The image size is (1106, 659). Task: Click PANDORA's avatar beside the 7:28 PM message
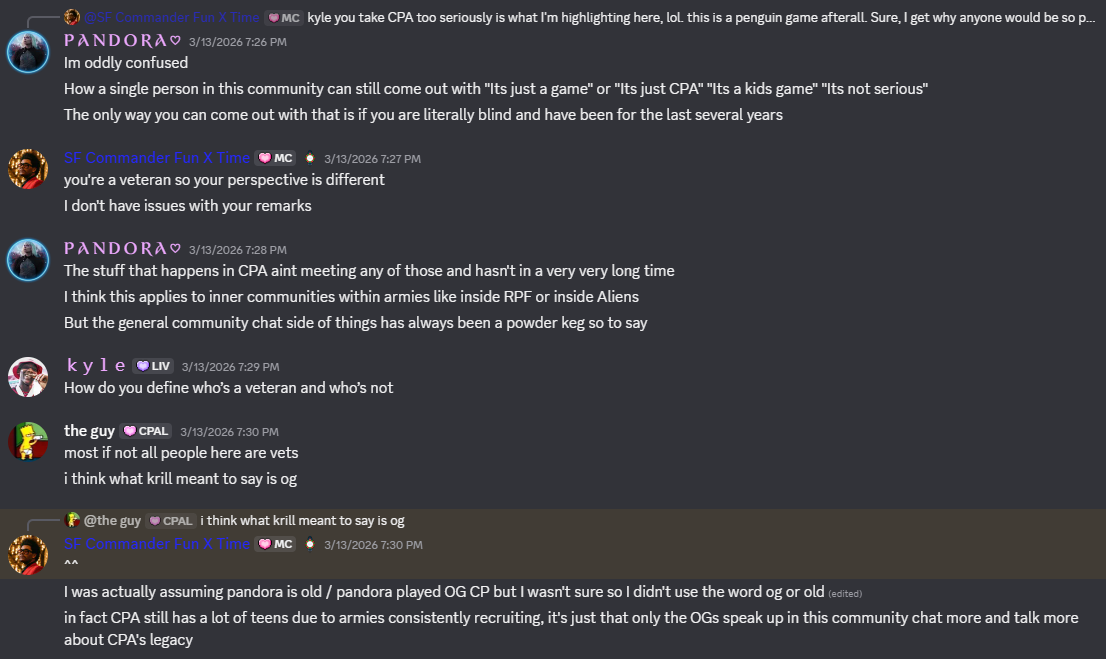coord(28,260)
